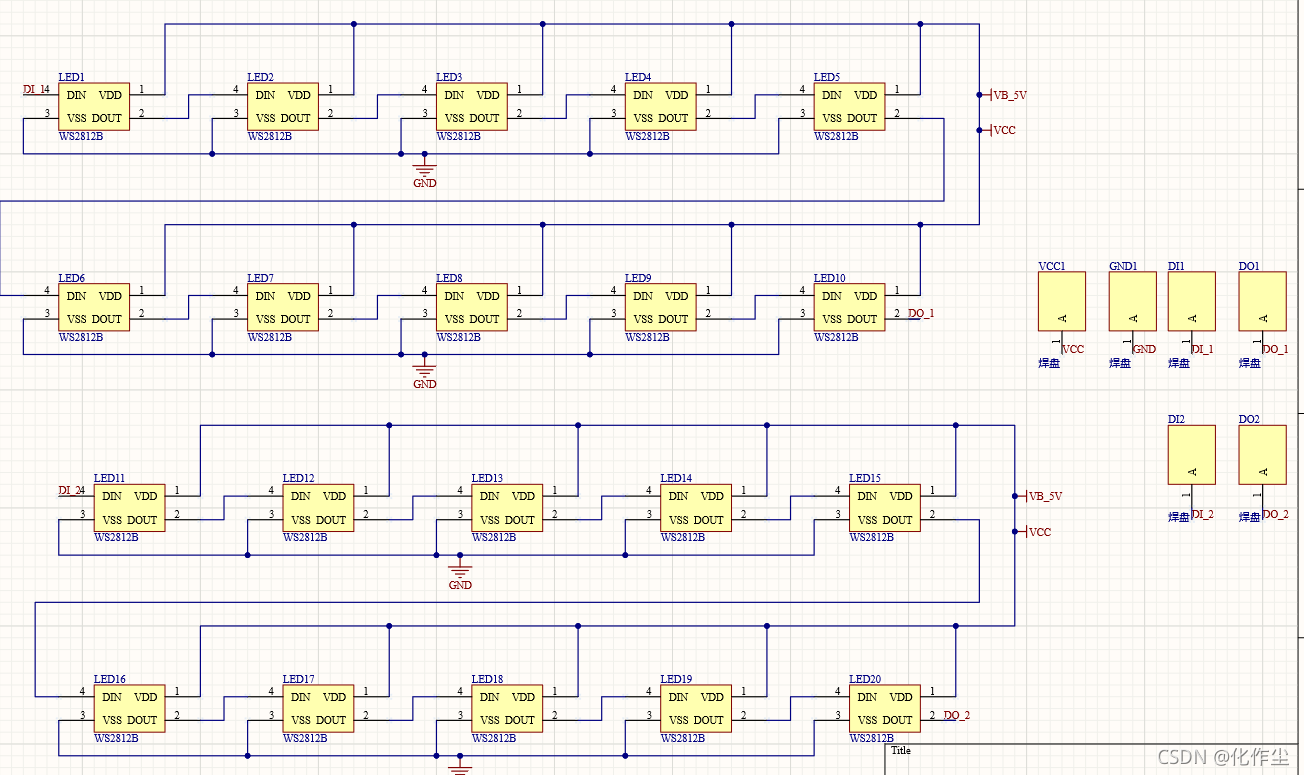Select the LED5 component symbol
Viewport: 1304px width, 775px height.
(849, 107)
